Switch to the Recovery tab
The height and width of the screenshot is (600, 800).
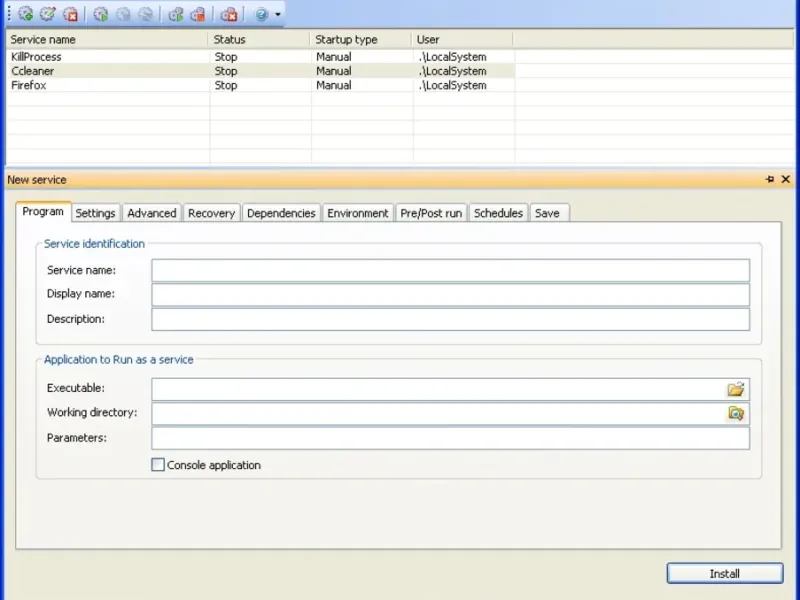(211, 213)
